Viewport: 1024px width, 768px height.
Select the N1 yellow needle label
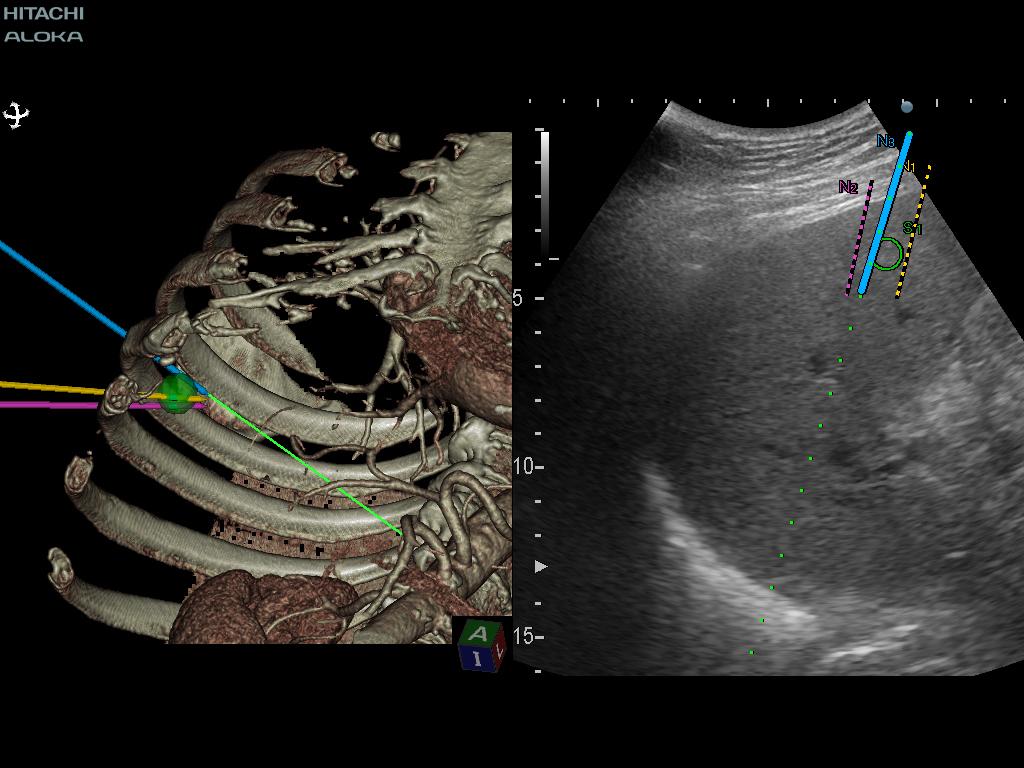[x=910, y=167]
